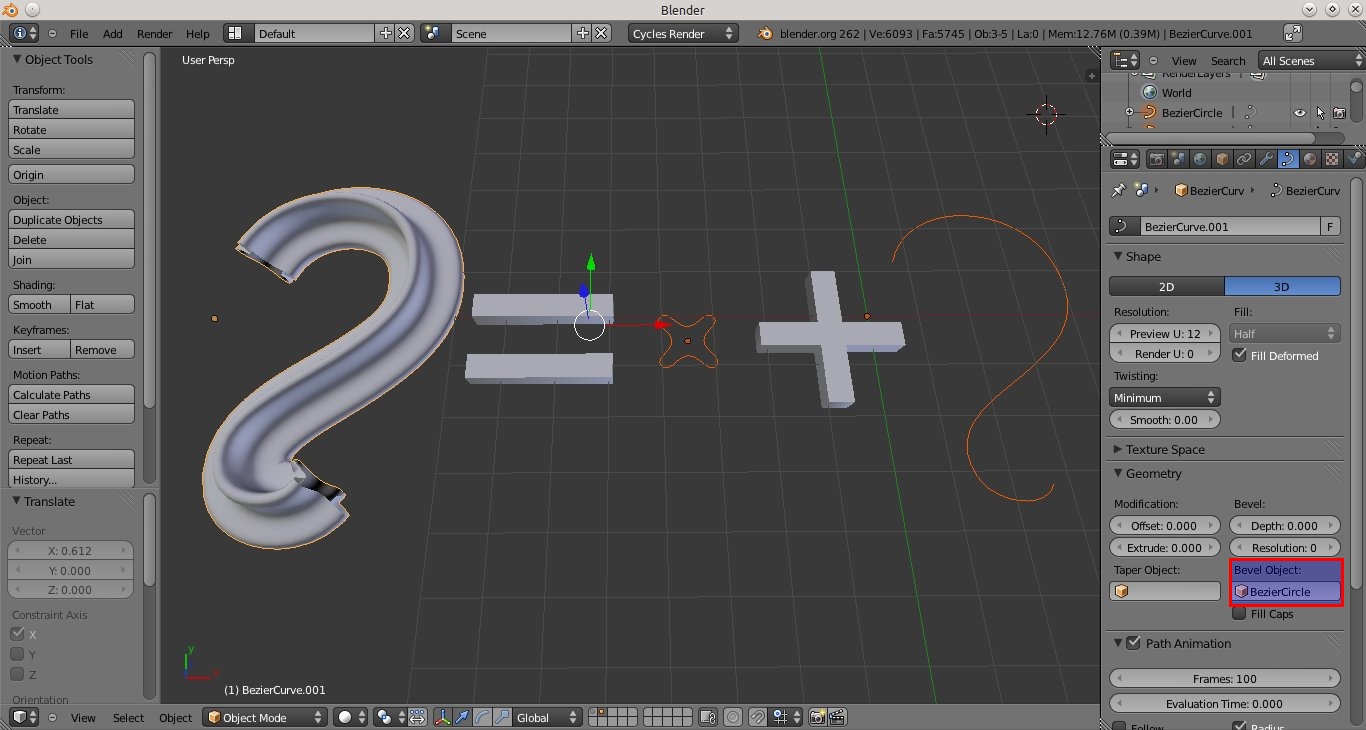1366x730 pixels.
Task: Enable the Fill Caps checkbox
Action: [x=1240, y=614]
